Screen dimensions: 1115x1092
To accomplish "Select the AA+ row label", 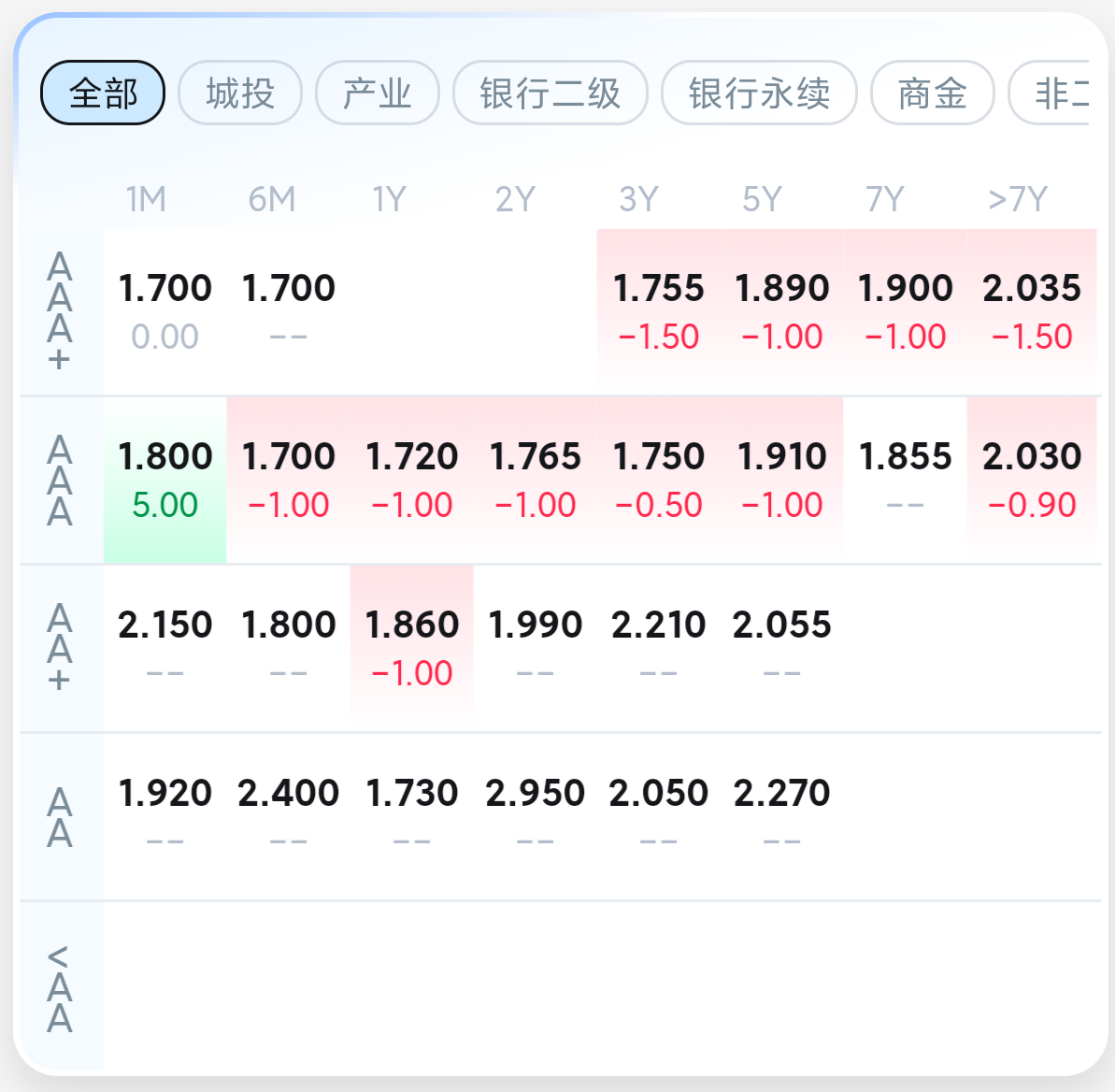I will point(60,647).
